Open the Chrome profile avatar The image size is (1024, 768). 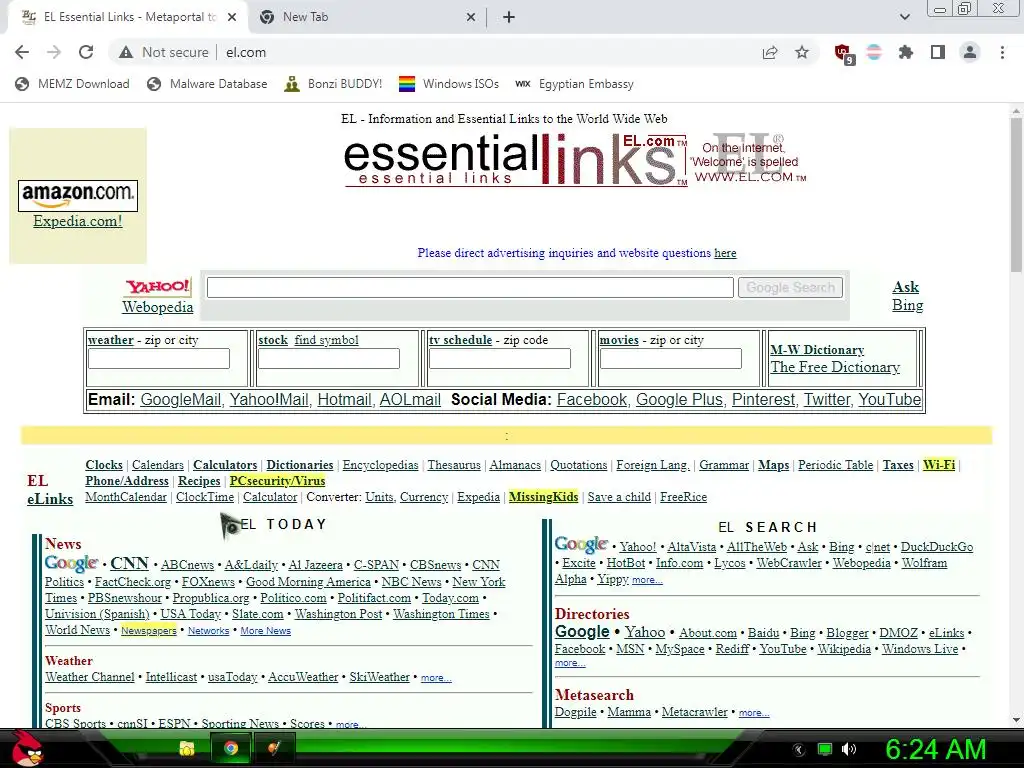[x=970, y=52]
